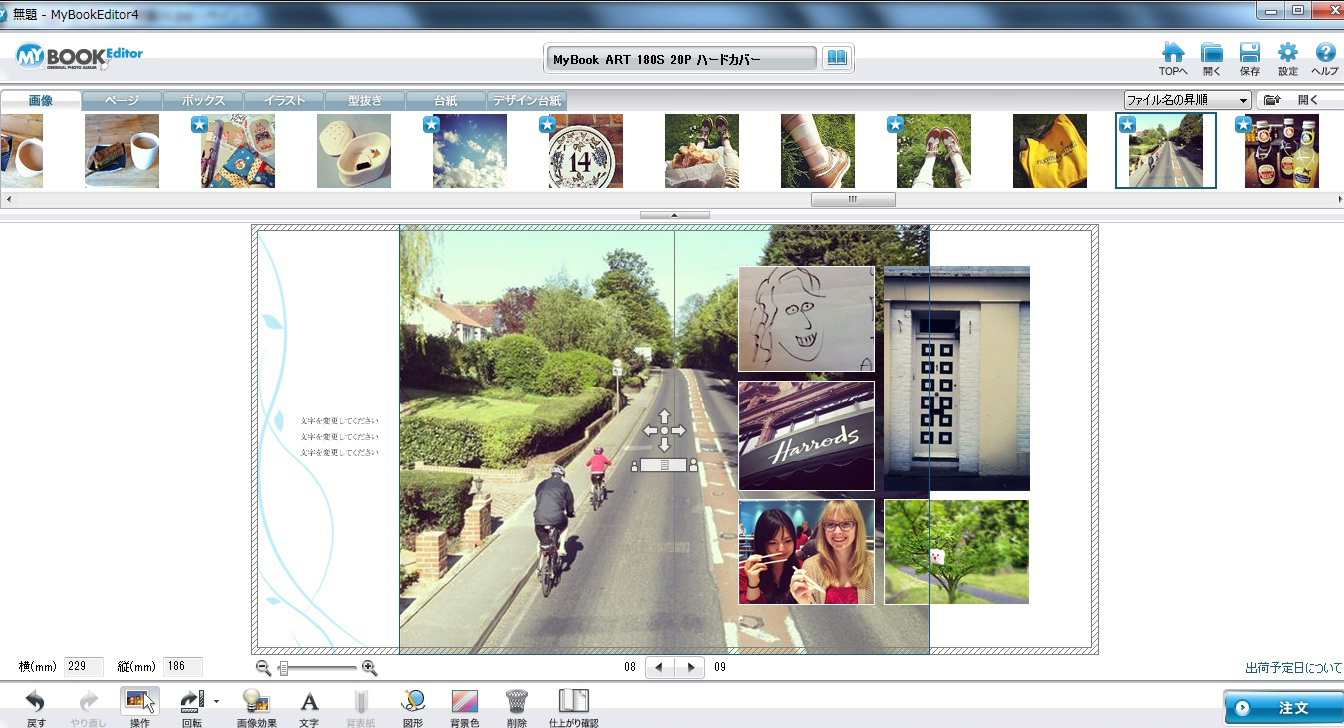Switch to the イラスト tab
Screen dimensions: 1344x728
click(284, 101)
